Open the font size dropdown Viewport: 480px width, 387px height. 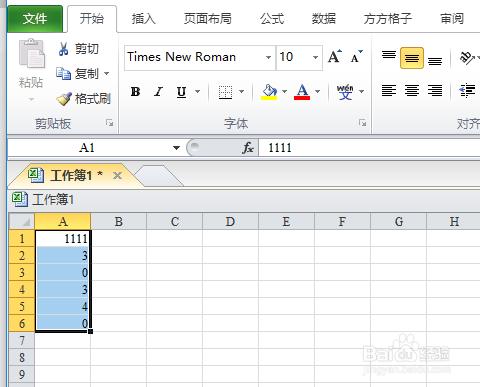(x=315, y=58)
